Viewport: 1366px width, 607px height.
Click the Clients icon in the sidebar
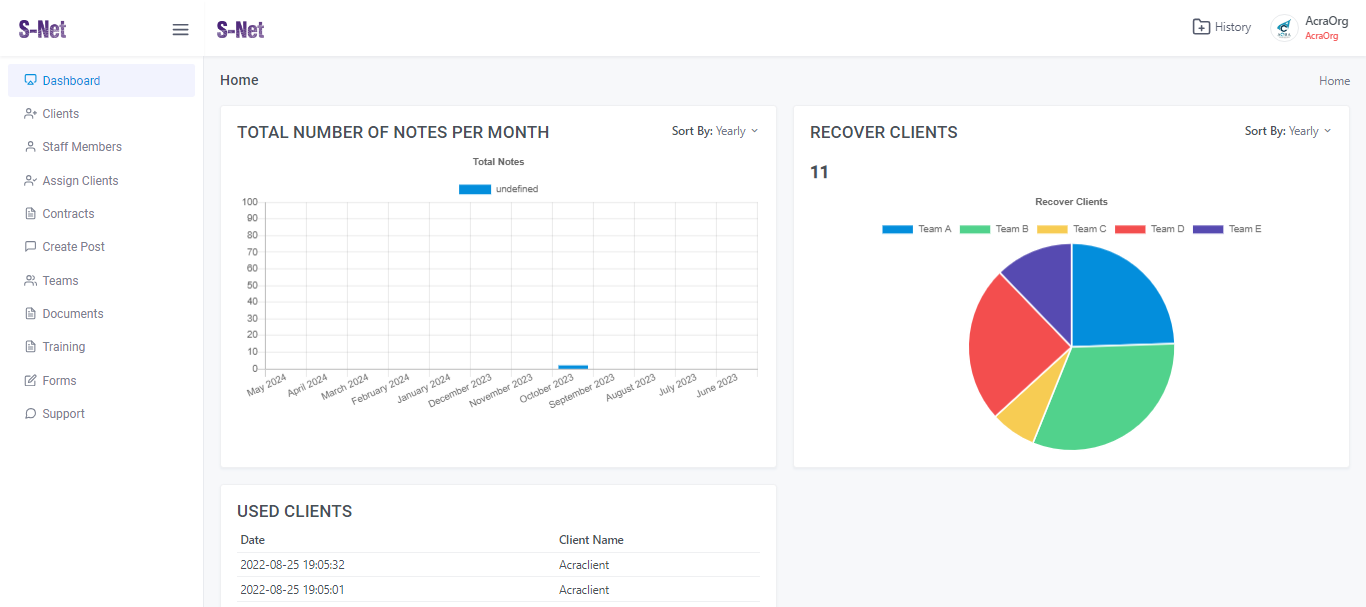click(30, 114)
